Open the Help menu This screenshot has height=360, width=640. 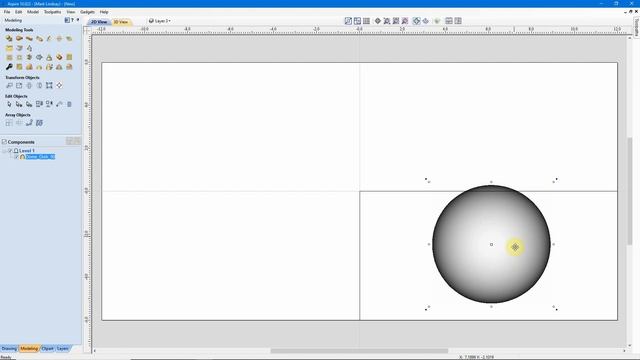point(104,12)
